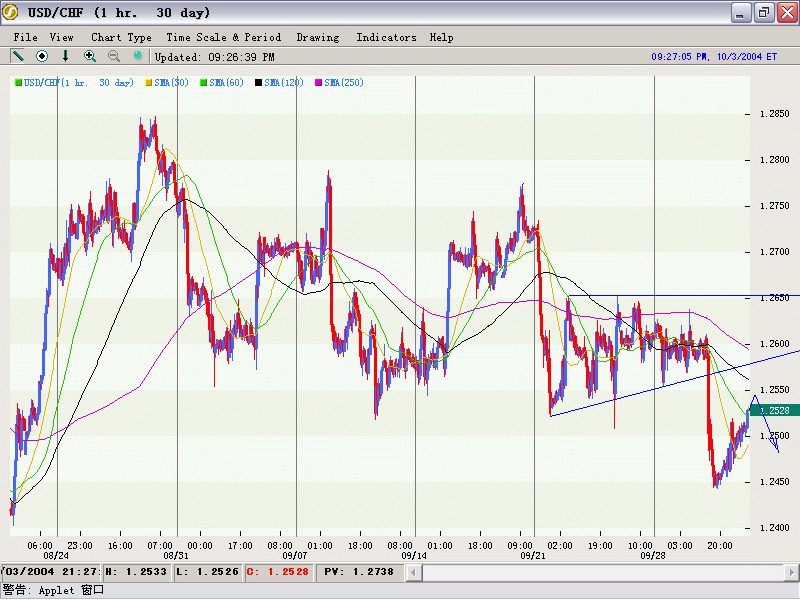This screenshot has height=600, width=800.
Task: Click the green globe refresh icon
Action: click(138, 57)
